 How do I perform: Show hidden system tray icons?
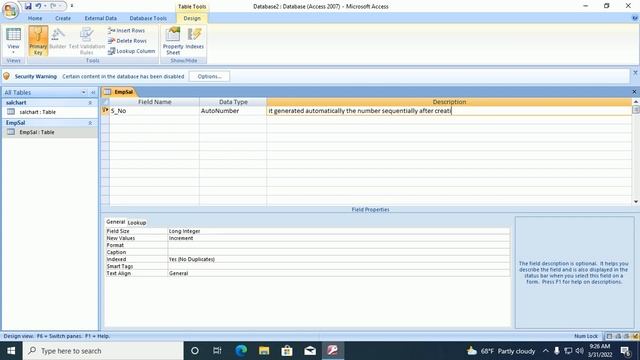[x=545, y=351]
